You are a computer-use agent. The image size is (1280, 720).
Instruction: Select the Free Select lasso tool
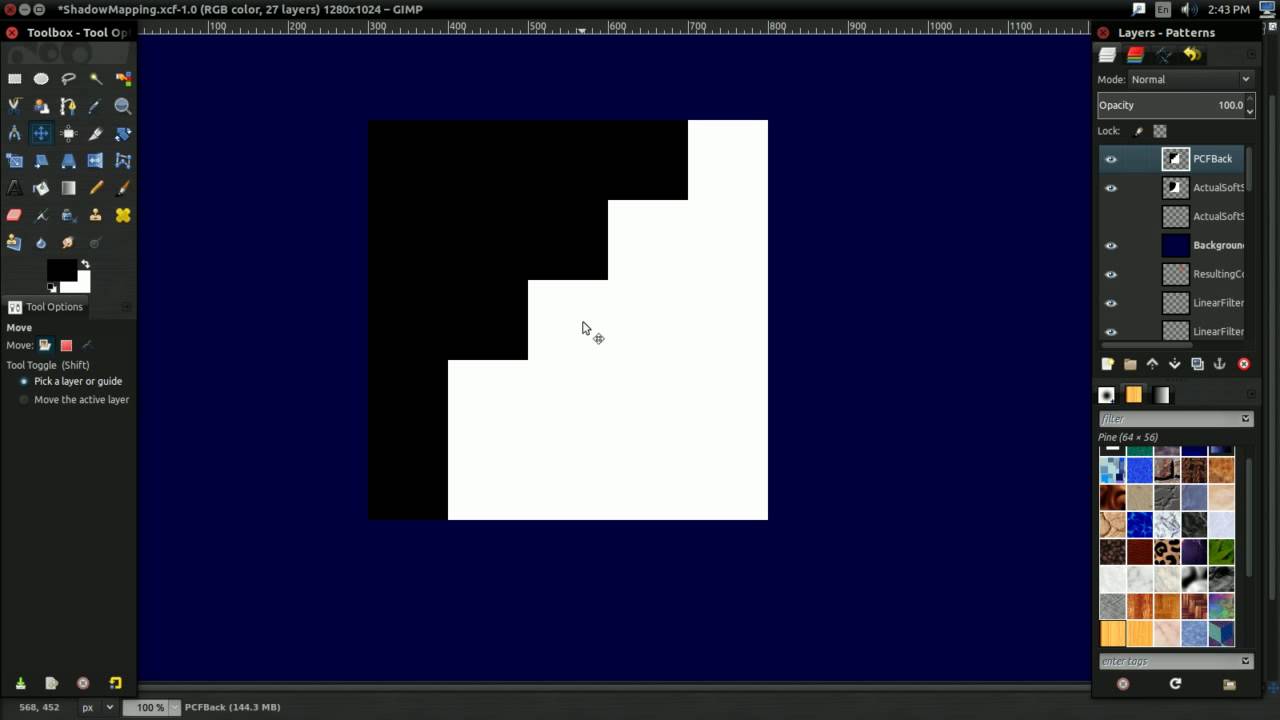pos(68,78)
